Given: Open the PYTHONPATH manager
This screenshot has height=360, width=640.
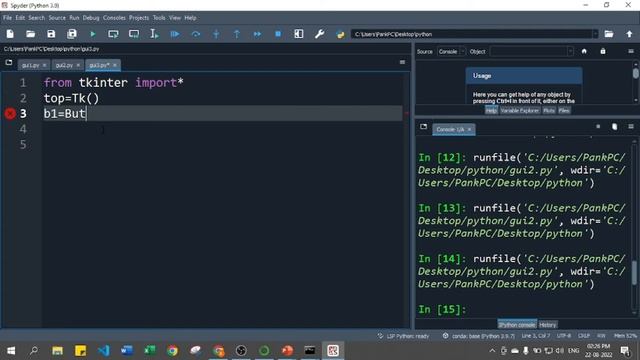Looking at the screenshot, I should click(340, 34).
